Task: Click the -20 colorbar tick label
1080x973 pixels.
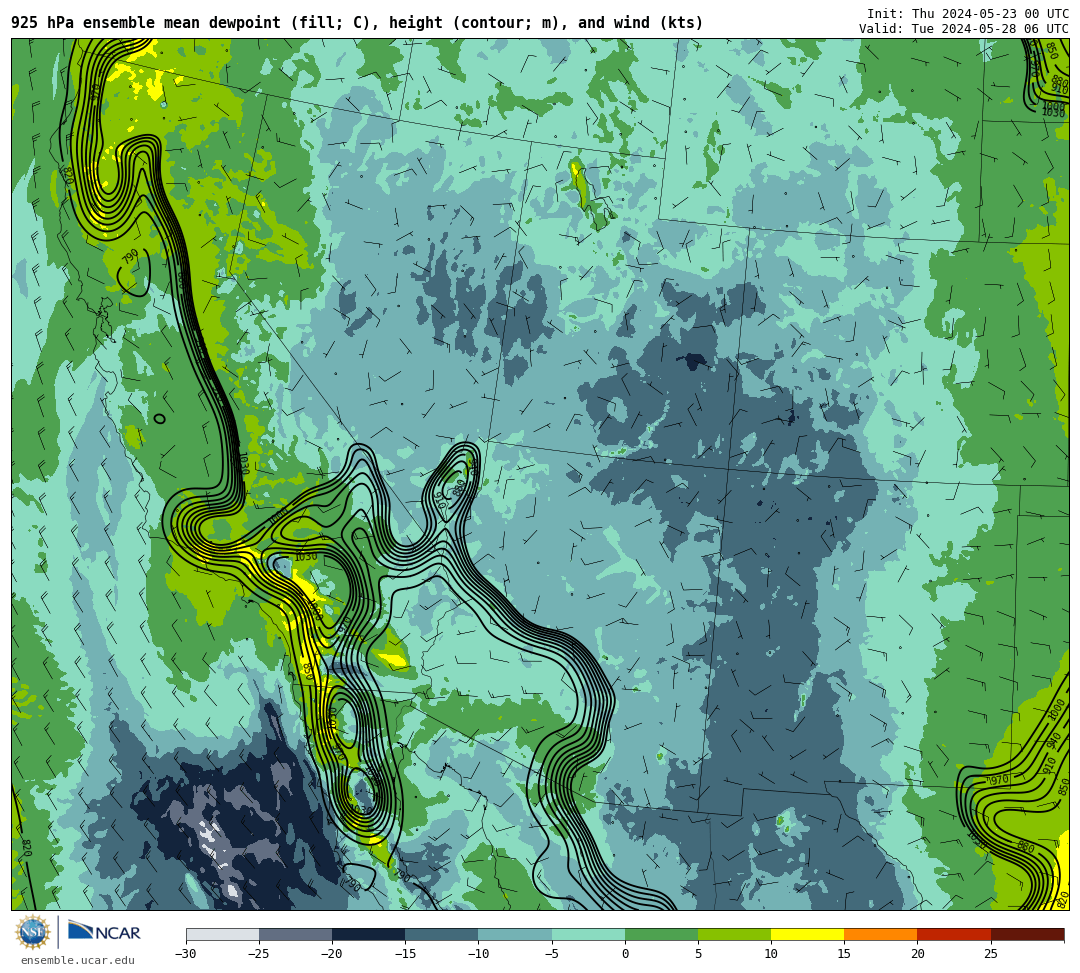Action: [332, 954]
